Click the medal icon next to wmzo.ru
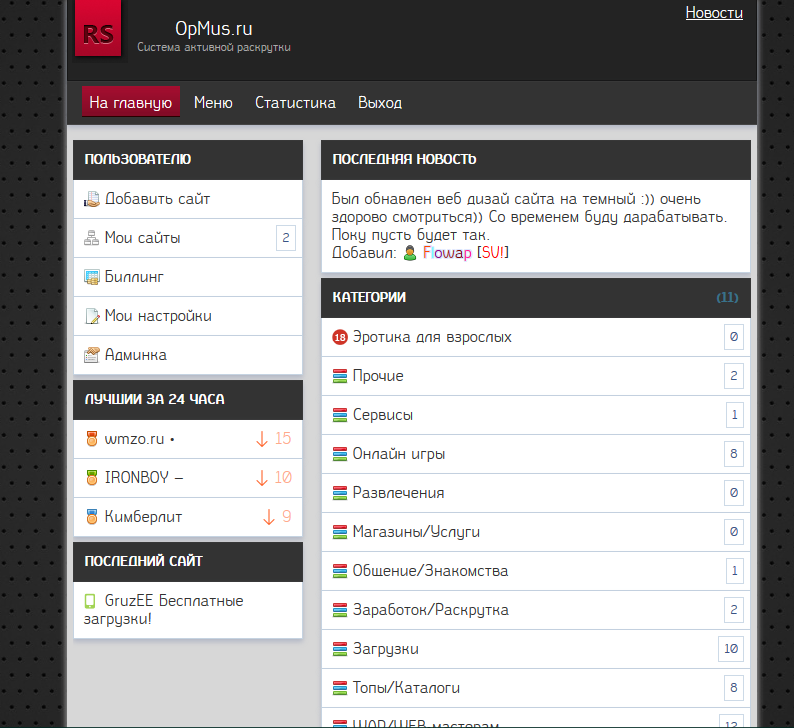794x728 pixels. (92, 438)
